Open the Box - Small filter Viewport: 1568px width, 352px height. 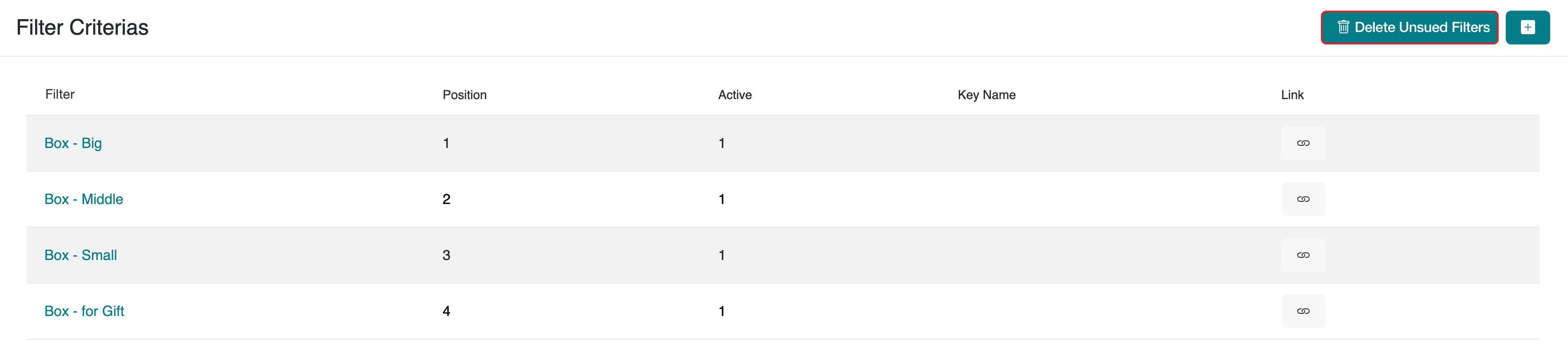tap(80, 255)
